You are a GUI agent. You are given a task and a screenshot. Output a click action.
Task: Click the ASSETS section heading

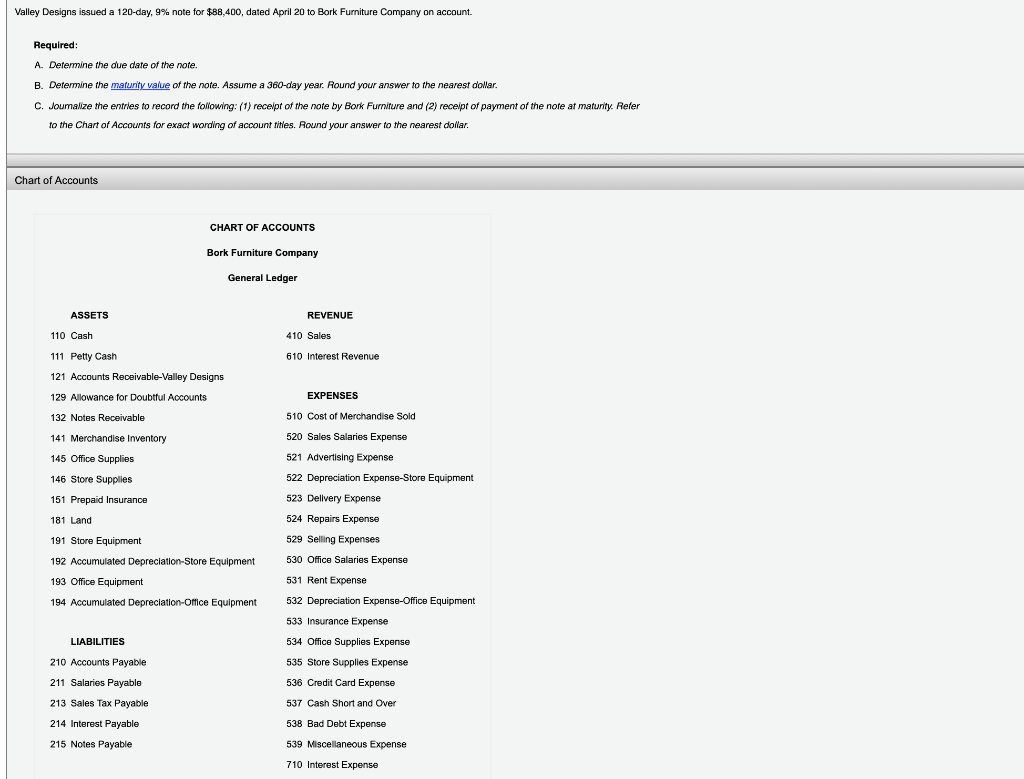(89, 315)
